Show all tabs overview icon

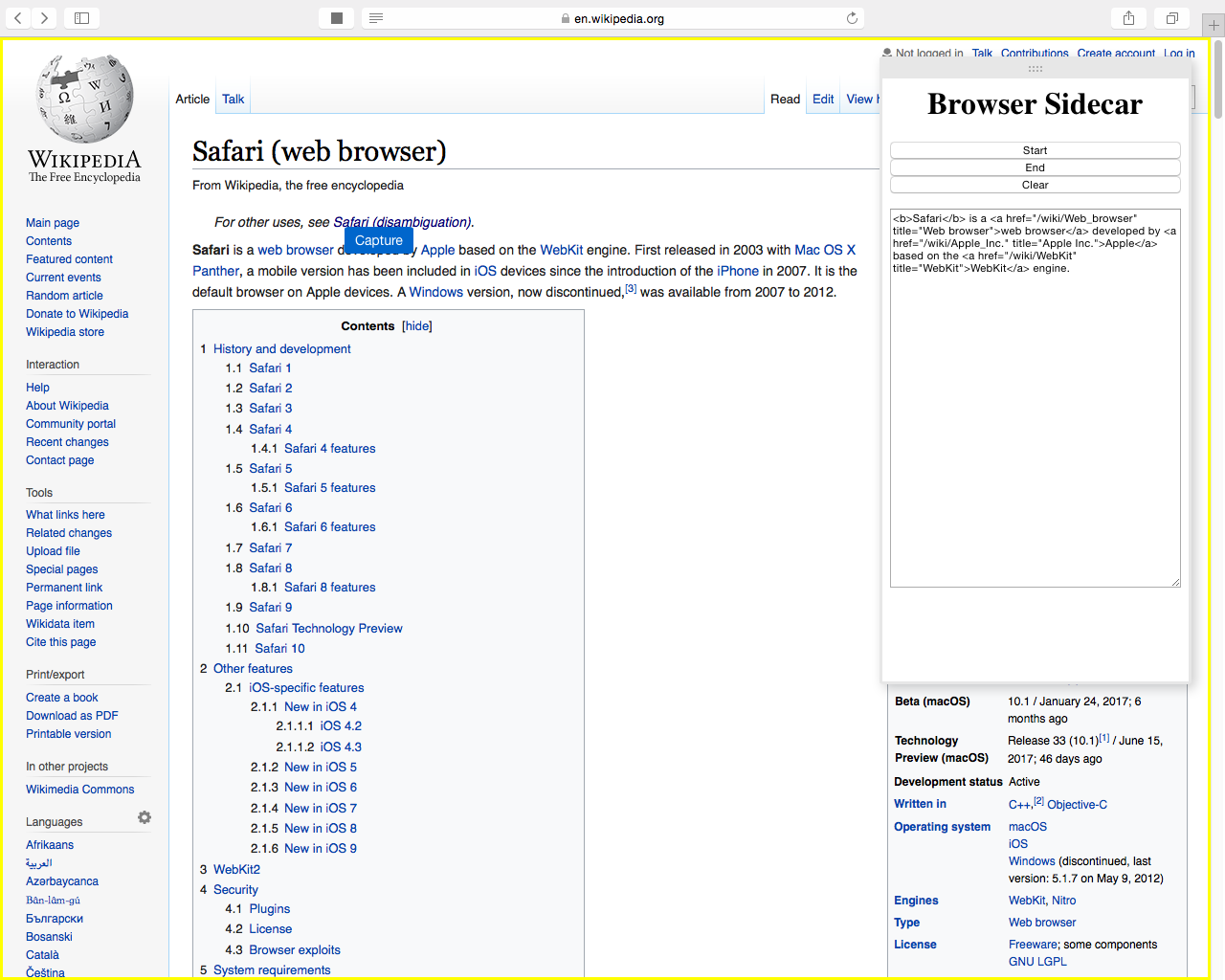coord(1171,17)
